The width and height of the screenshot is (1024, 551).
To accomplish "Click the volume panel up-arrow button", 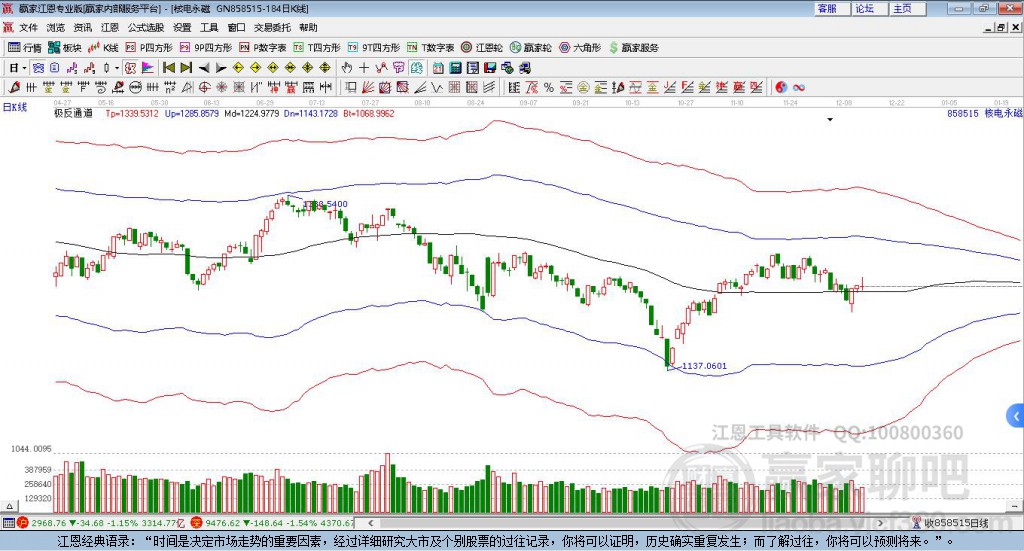I will 9,506.
